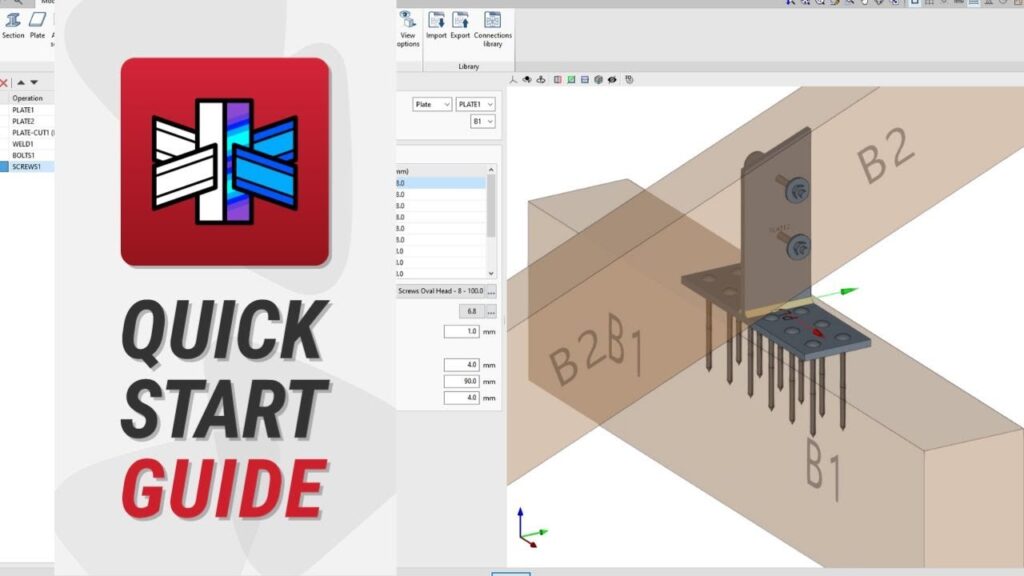1024x576 pixels.
Task: Click the Import library icon
Action: [x=436, y=21]
